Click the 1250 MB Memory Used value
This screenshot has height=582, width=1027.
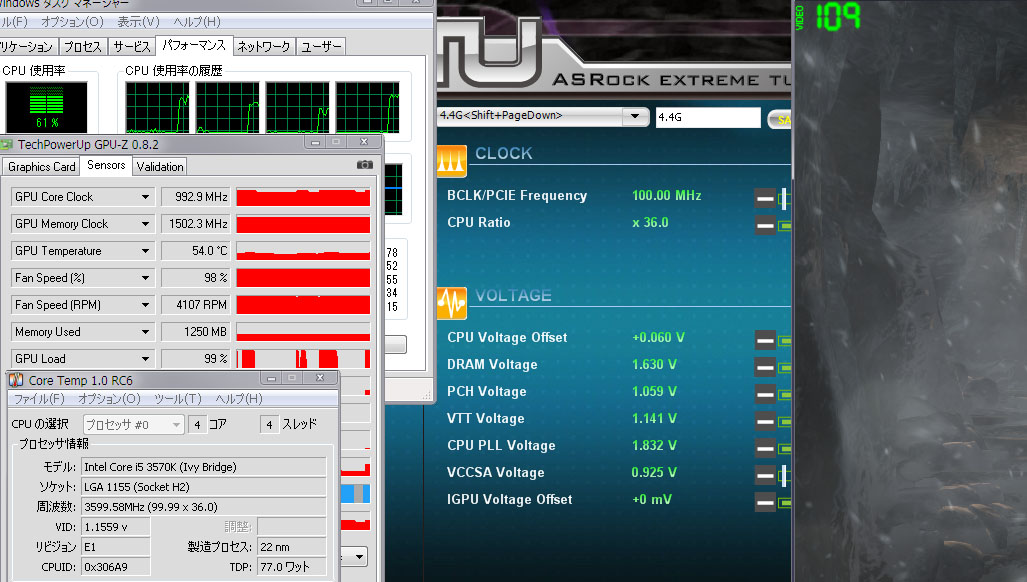tap(195, 332)
